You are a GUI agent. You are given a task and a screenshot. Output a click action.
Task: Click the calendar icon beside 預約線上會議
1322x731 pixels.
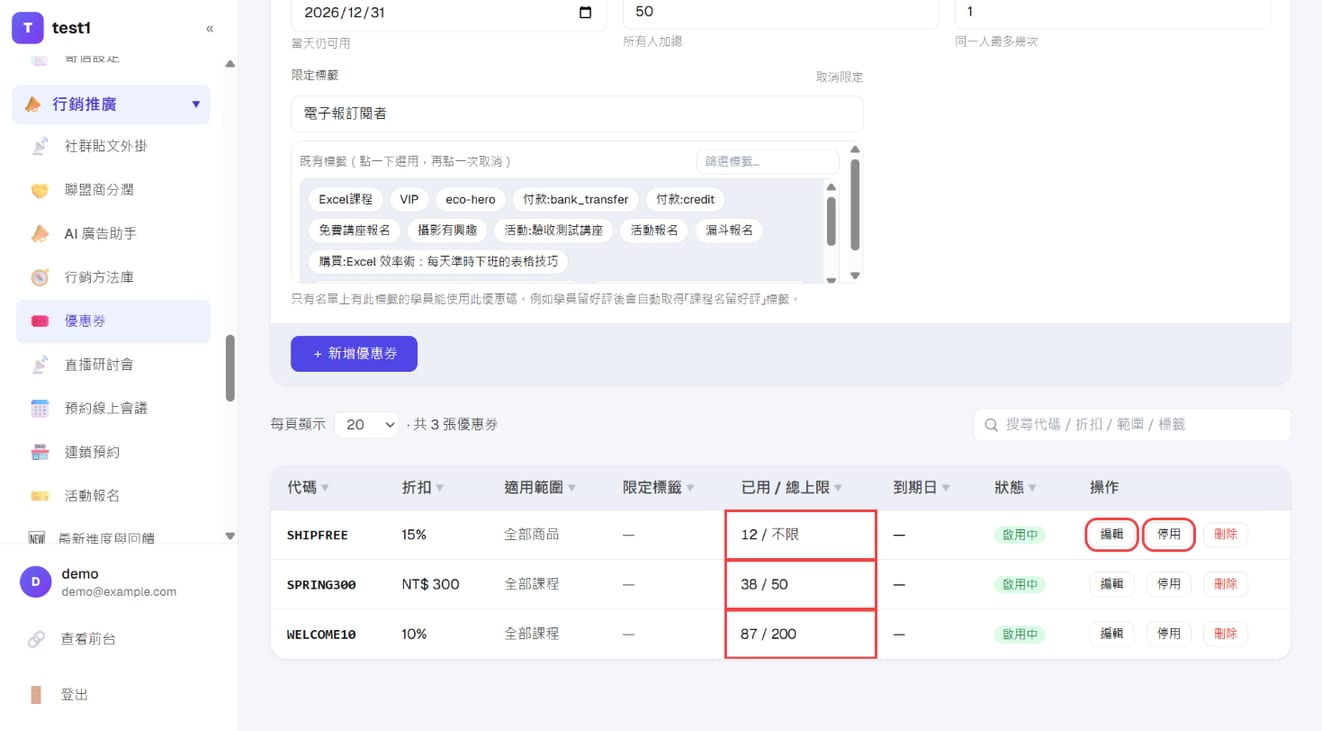click(x=40, y=408)
